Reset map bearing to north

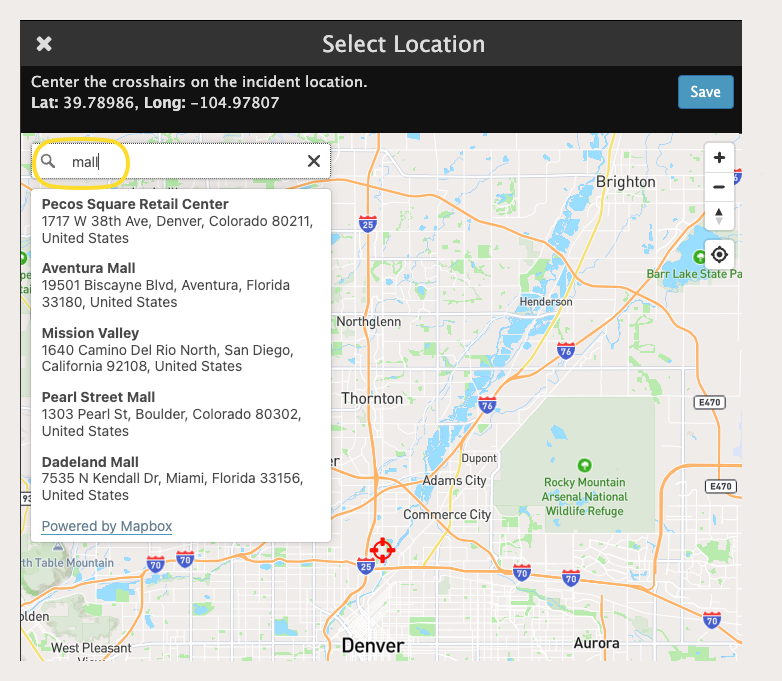719,215
